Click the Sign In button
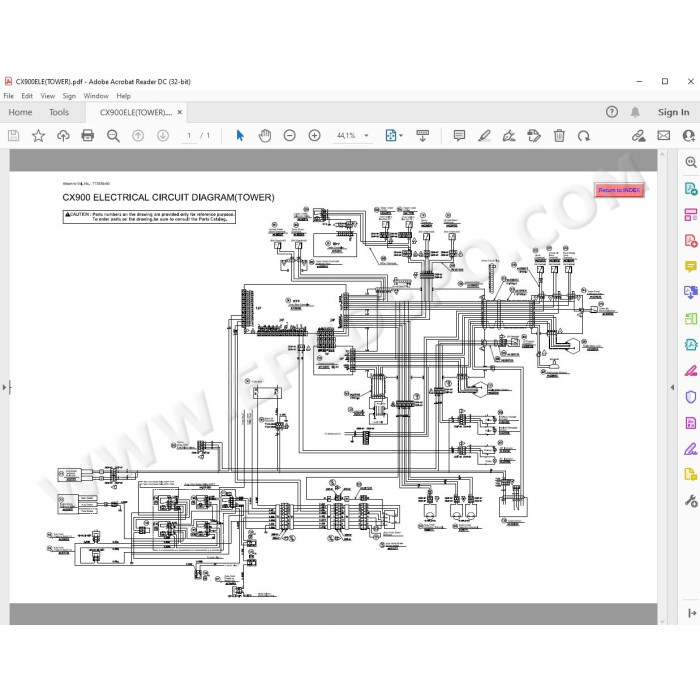 pyautogui.click(x=673, y=112)
